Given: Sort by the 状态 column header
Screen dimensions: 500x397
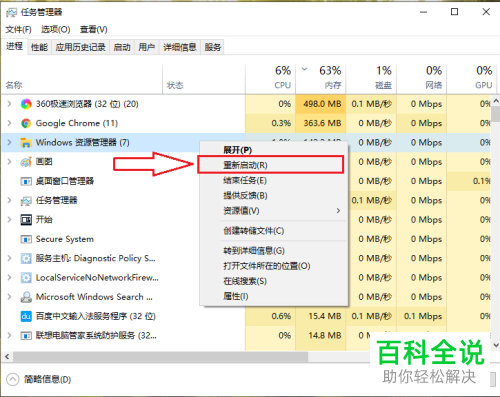Looking at the screenshot, I should tap(204, 79).
